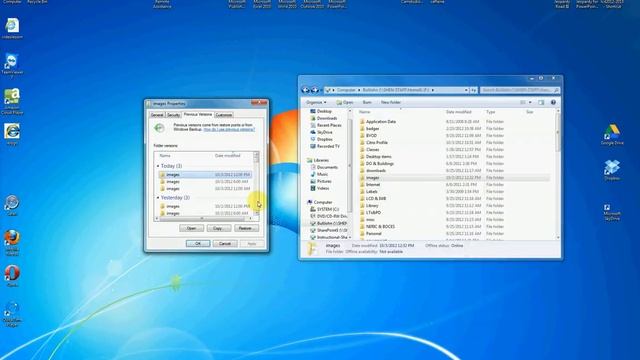This screenshot has width=640, height=360.
Task: Click Burn in Explorer toolbar
Action: point(367,102)
